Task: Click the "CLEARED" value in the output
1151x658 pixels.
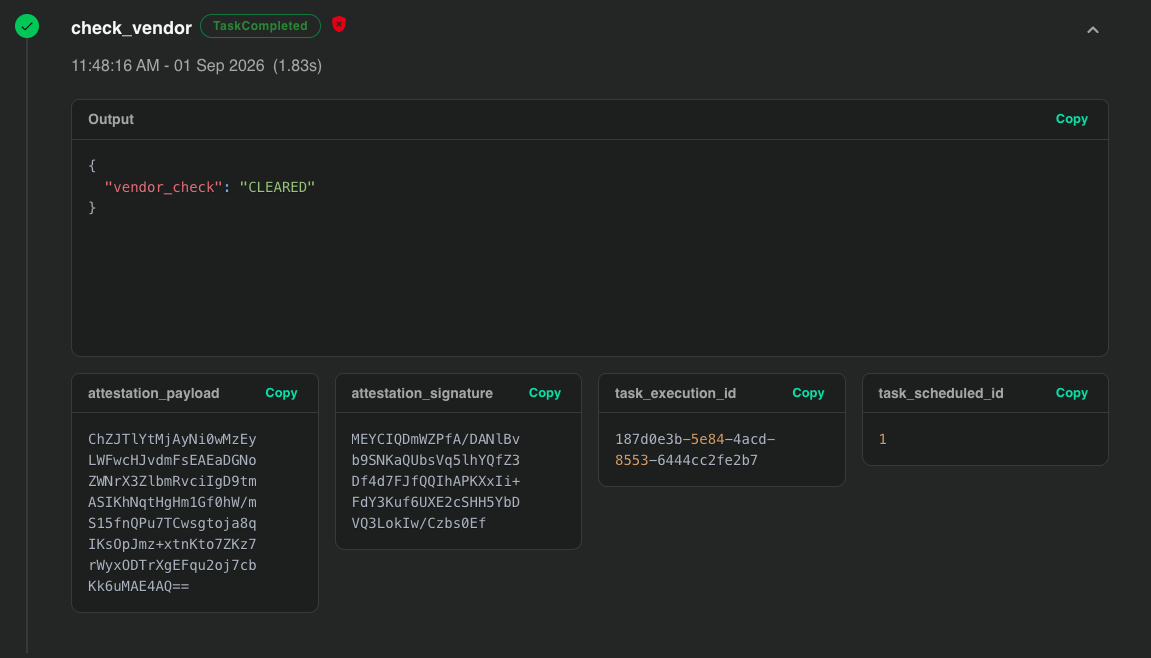Action: point(277,187)
